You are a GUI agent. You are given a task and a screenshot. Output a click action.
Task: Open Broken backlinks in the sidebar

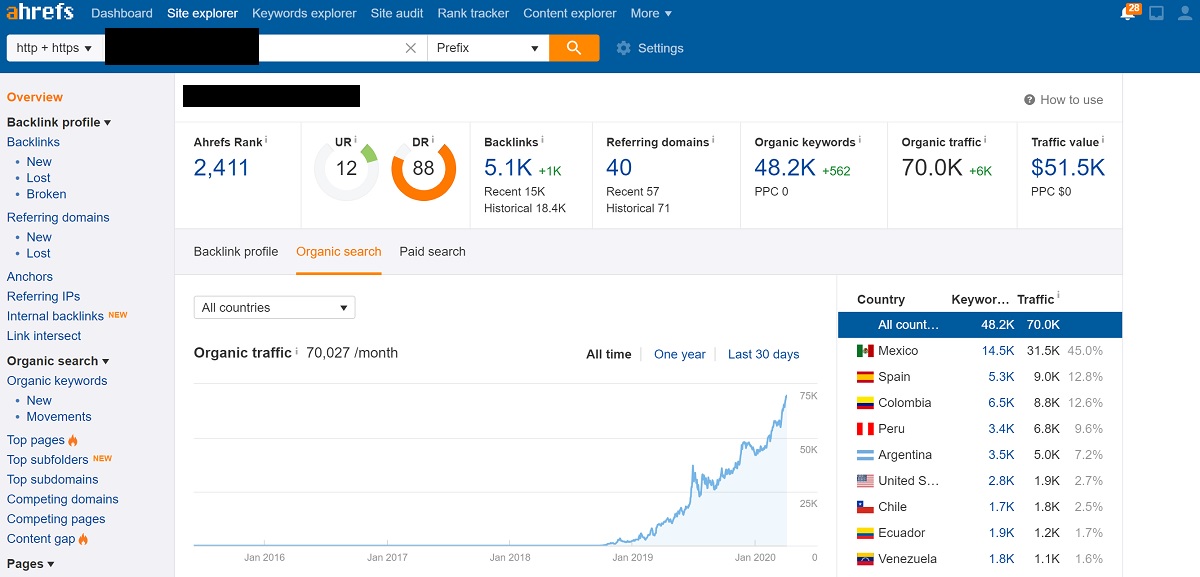pos(47,194)
